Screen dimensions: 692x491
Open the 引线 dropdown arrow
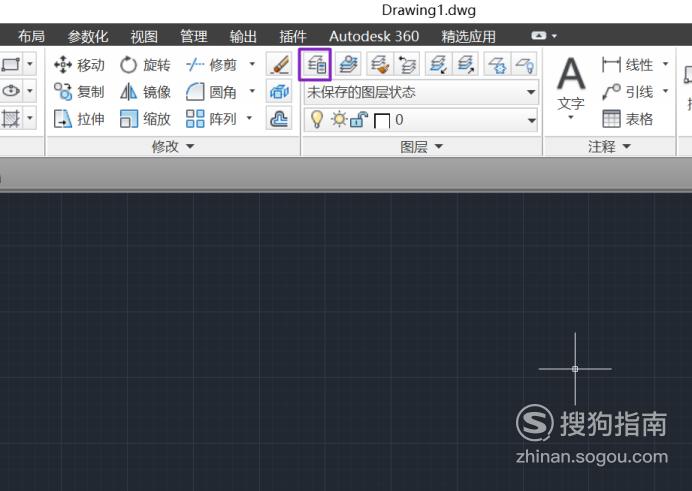coord(665,91)
